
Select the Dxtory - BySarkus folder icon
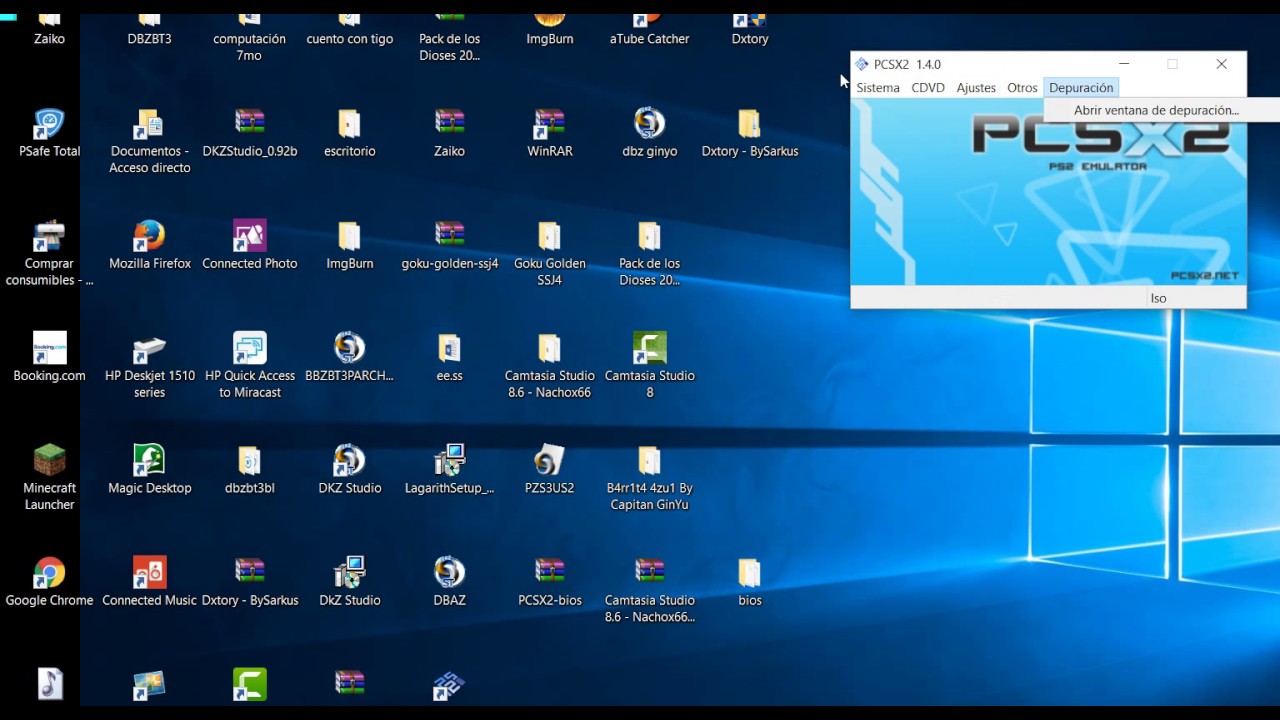point(750,134)
